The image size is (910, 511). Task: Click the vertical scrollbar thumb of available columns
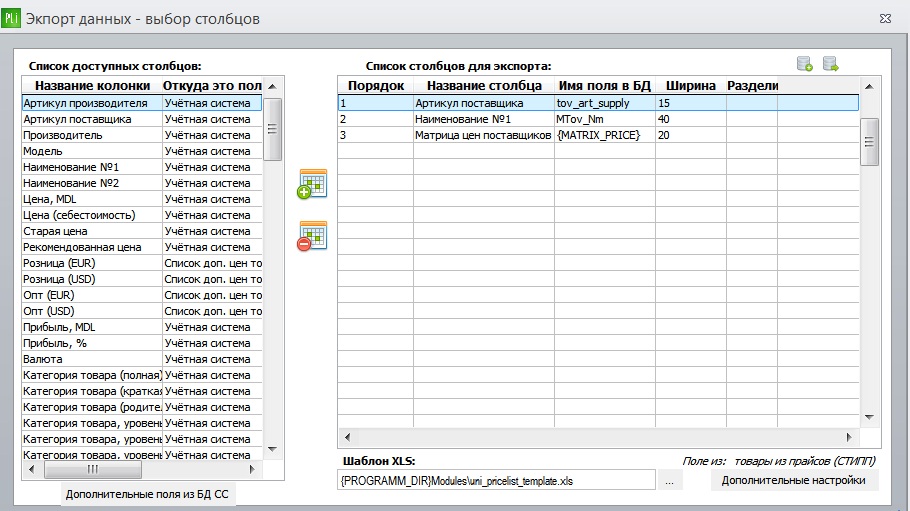(x=272, y=129)
